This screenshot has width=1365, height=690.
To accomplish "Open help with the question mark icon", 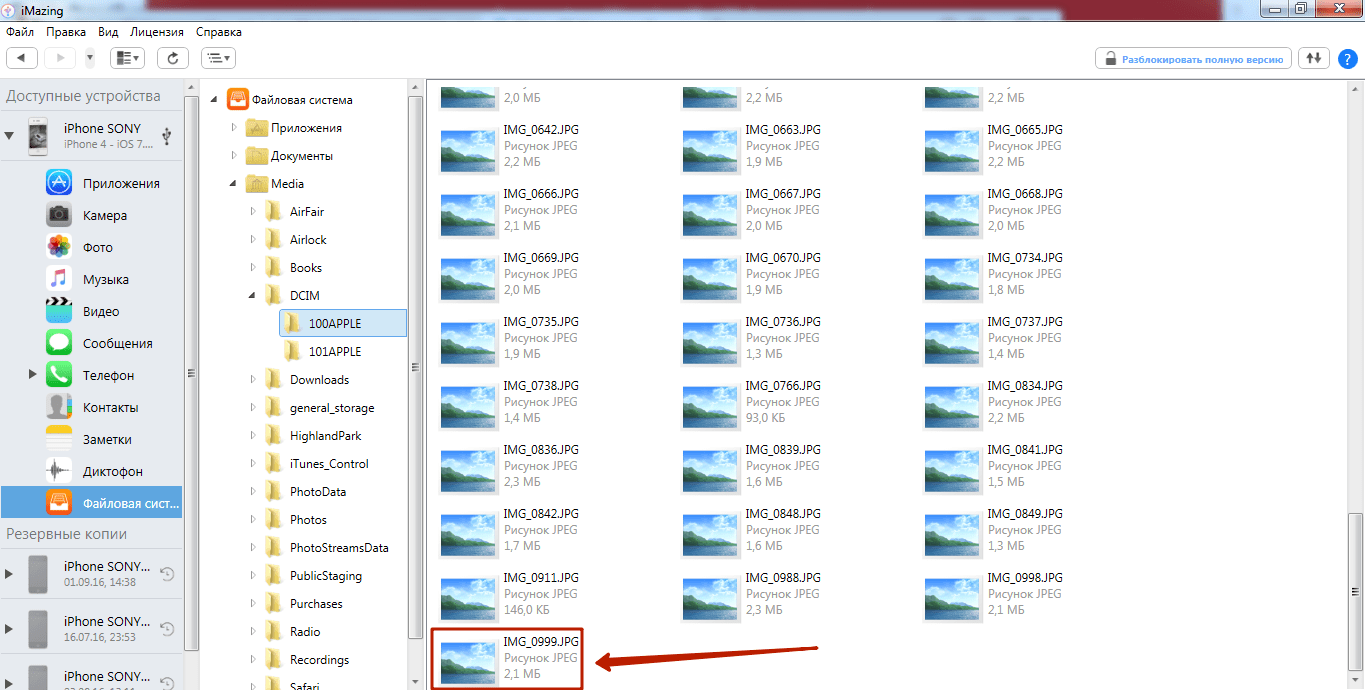I will coord(1348,58).
